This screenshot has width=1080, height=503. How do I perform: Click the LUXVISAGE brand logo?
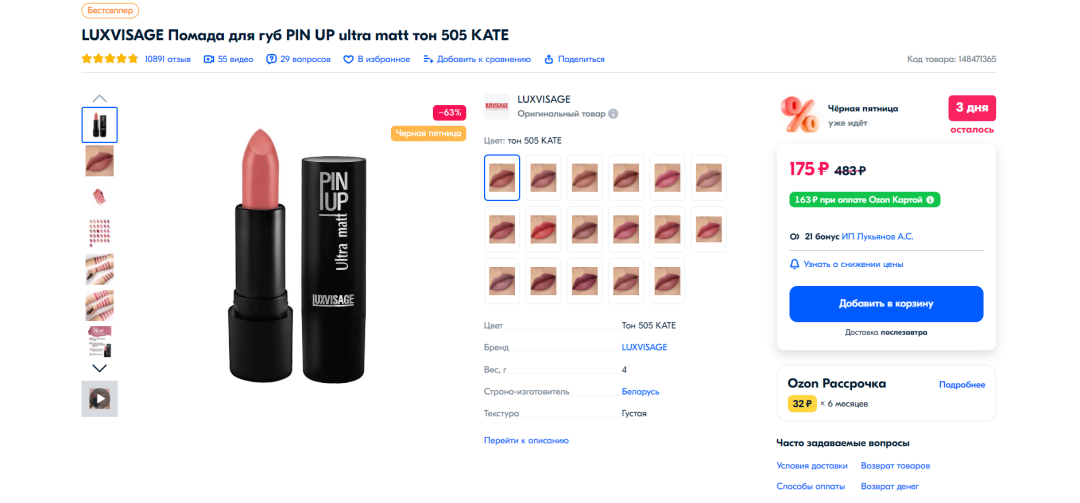pyautogui.click(x=497, y=106)
